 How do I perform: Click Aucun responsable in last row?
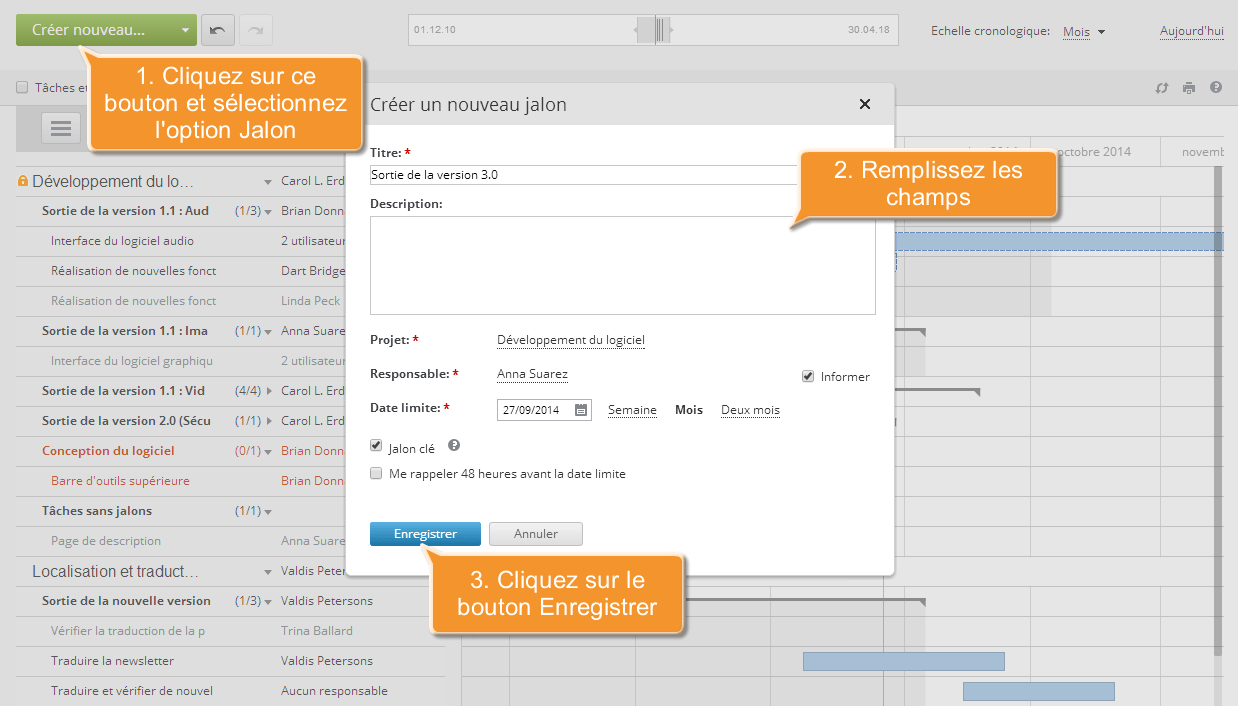(x=334, y=691)
